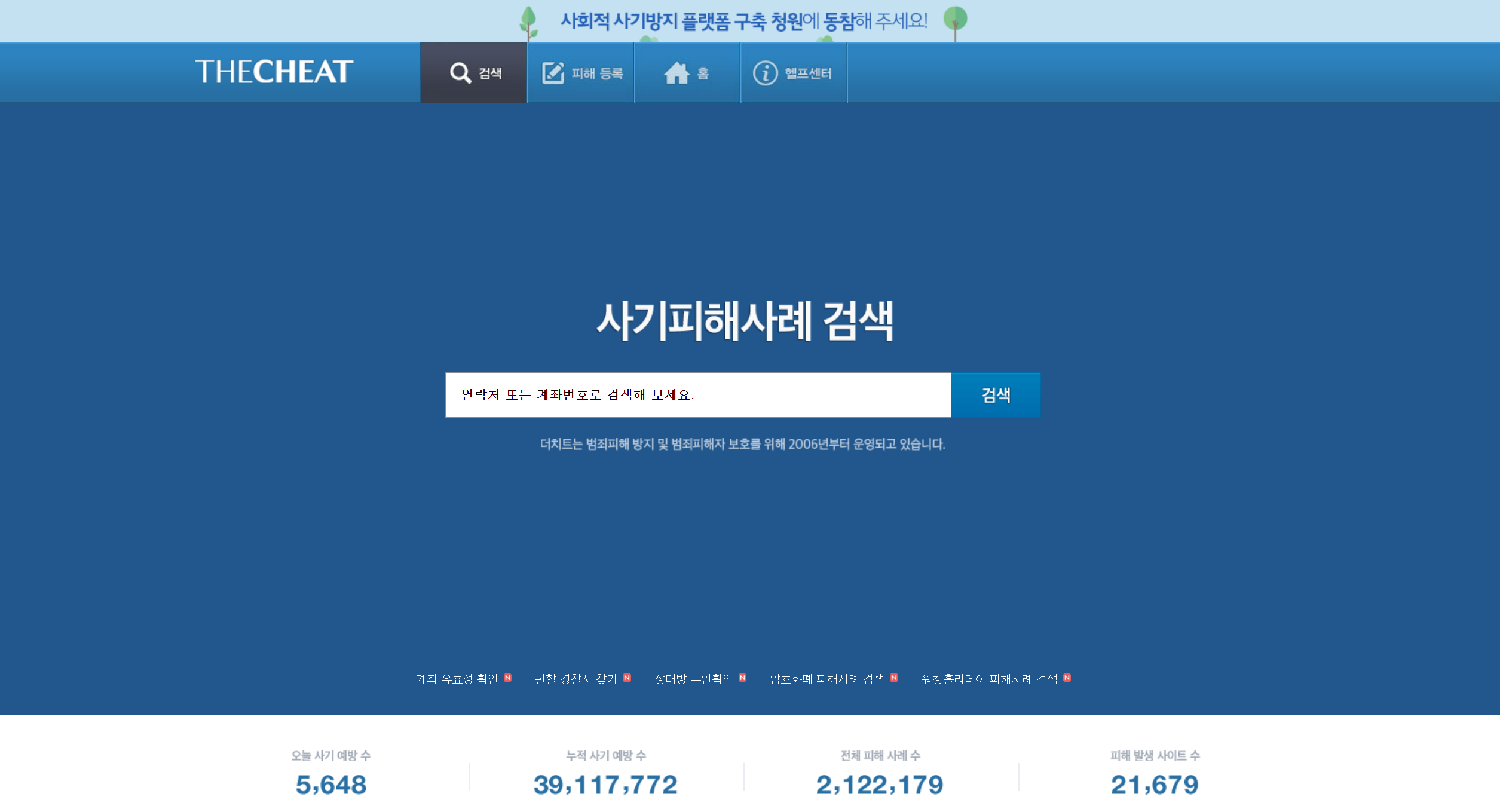The height and width of the screenshot is (812, 1500).
Task: Click the N badge beside 계좌 유효성 확인
Action: pyautogui.click(x=507, y=678)
